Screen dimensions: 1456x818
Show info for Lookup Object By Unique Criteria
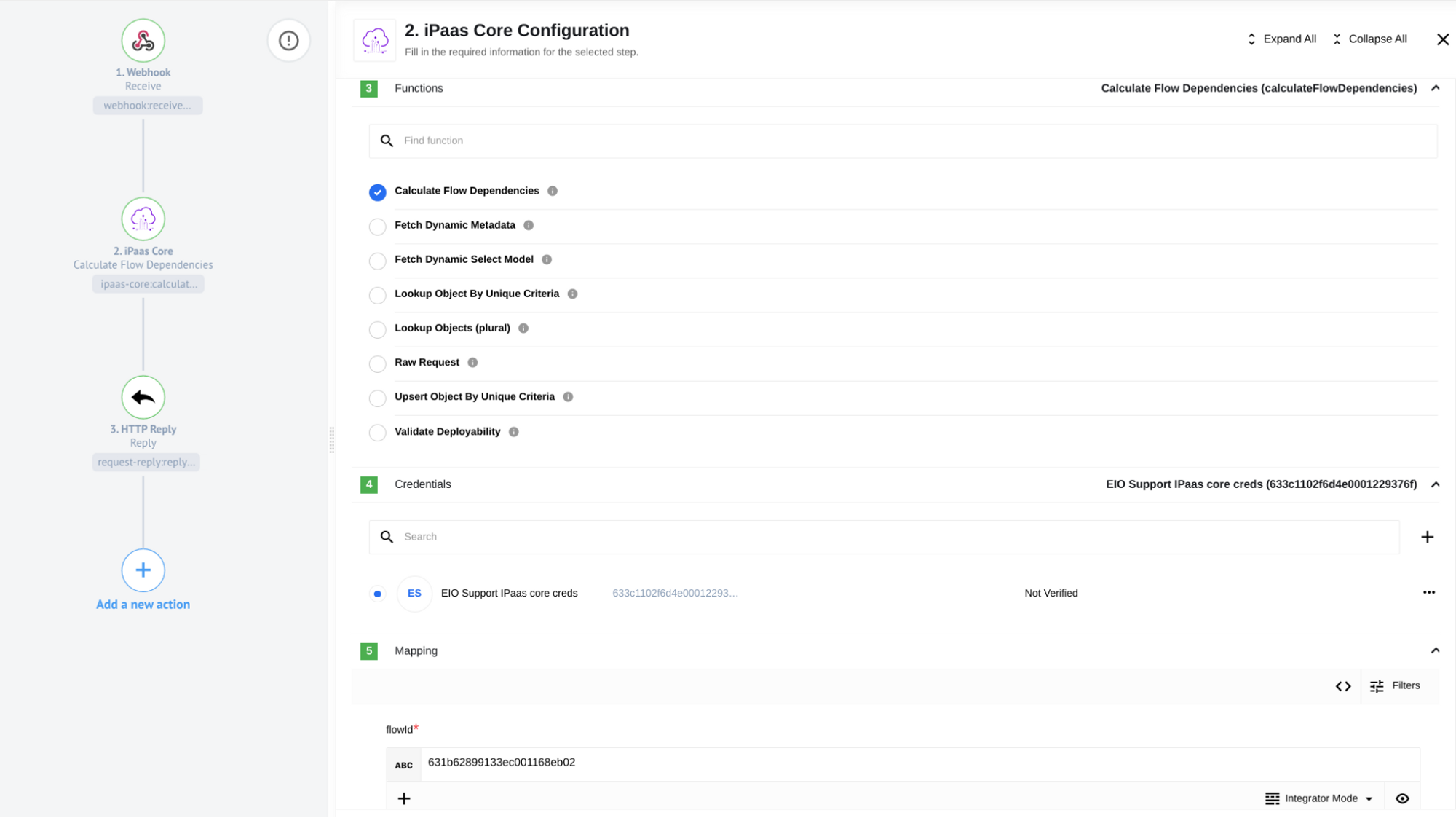click(x=572, y=294)
